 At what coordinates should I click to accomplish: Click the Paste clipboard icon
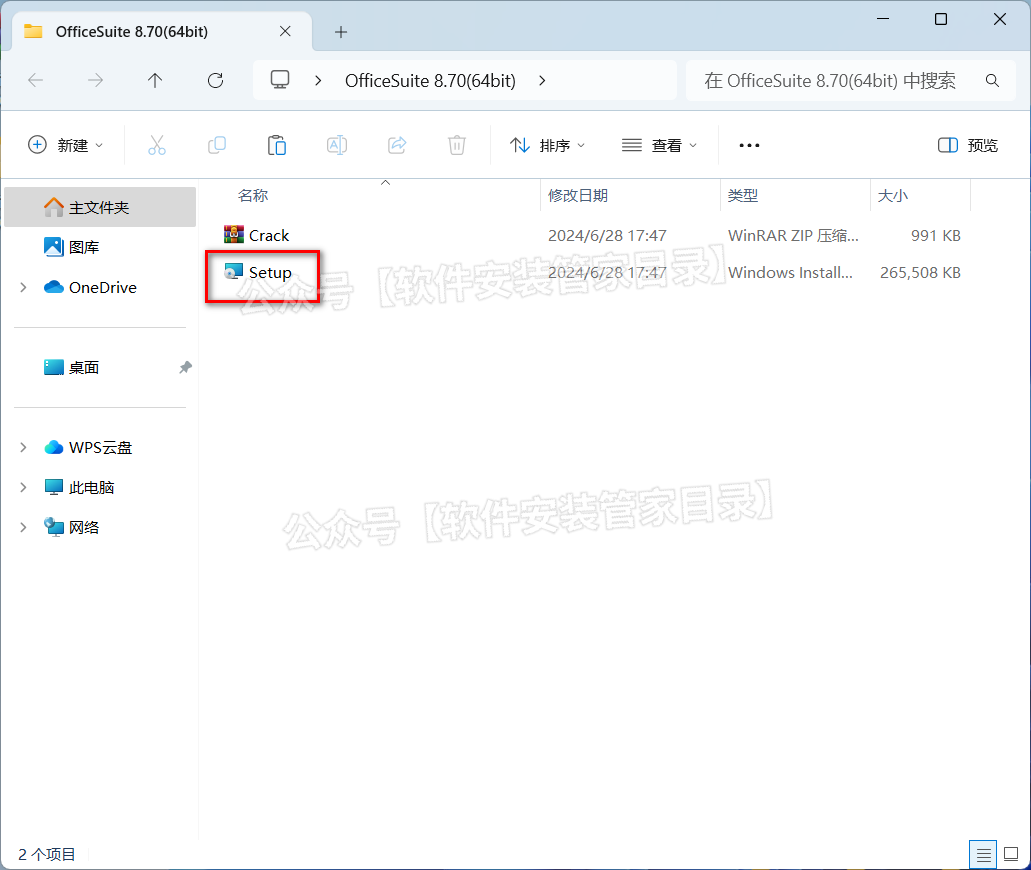(277, 145)
